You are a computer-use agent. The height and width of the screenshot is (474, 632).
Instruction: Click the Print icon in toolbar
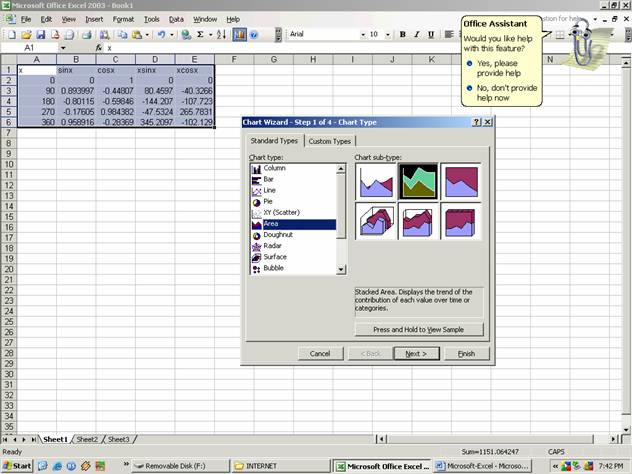tap(86, 35)
